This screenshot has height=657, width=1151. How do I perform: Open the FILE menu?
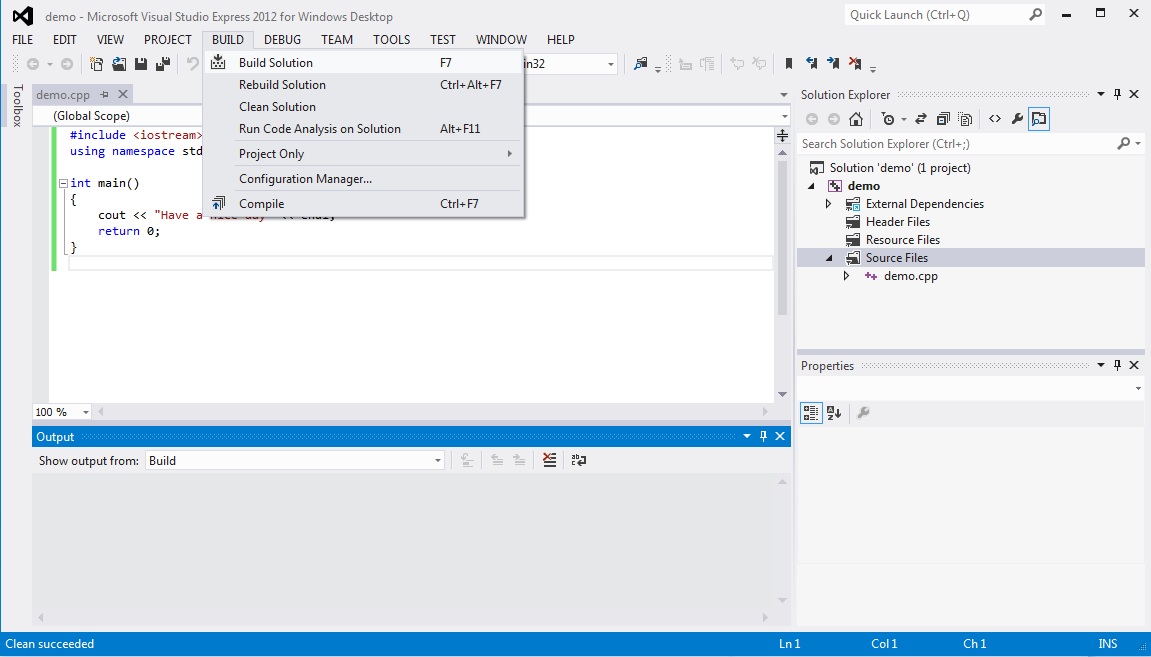pos(23,40)
